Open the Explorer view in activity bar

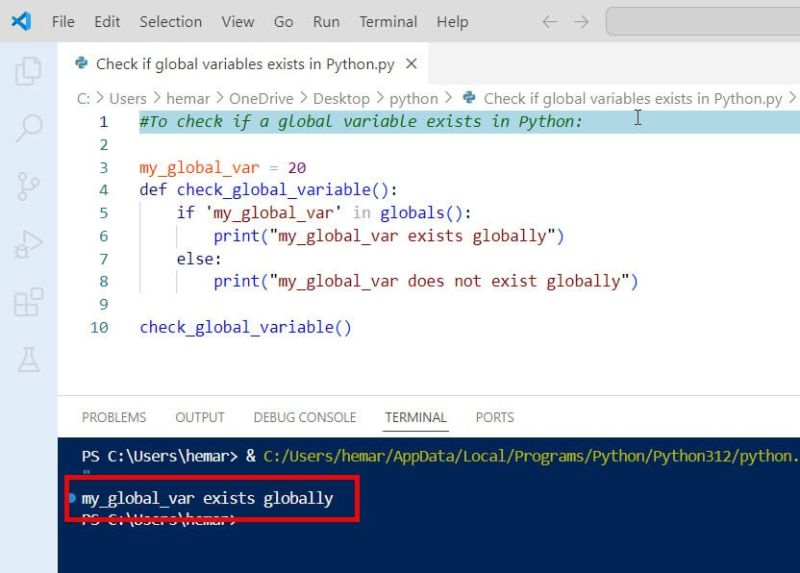[28, 70]
